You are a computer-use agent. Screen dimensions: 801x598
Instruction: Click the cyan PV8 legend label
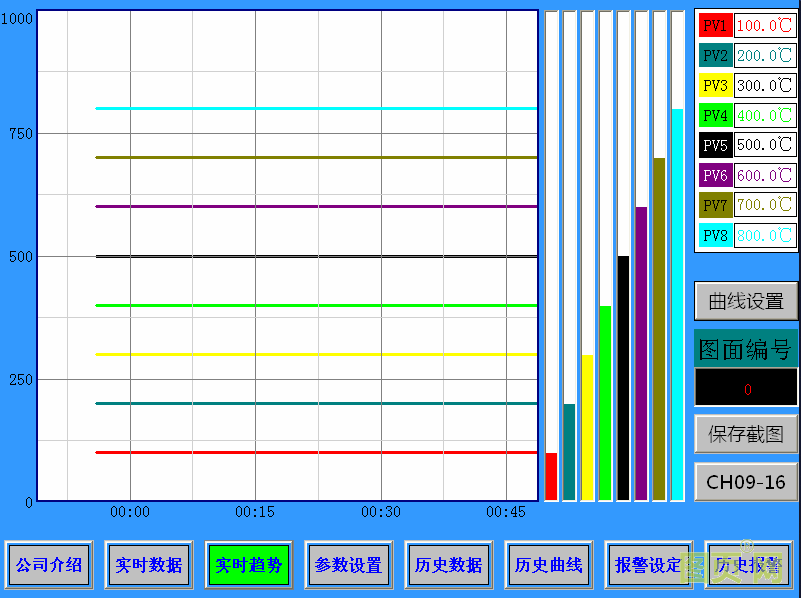[715, 236]
